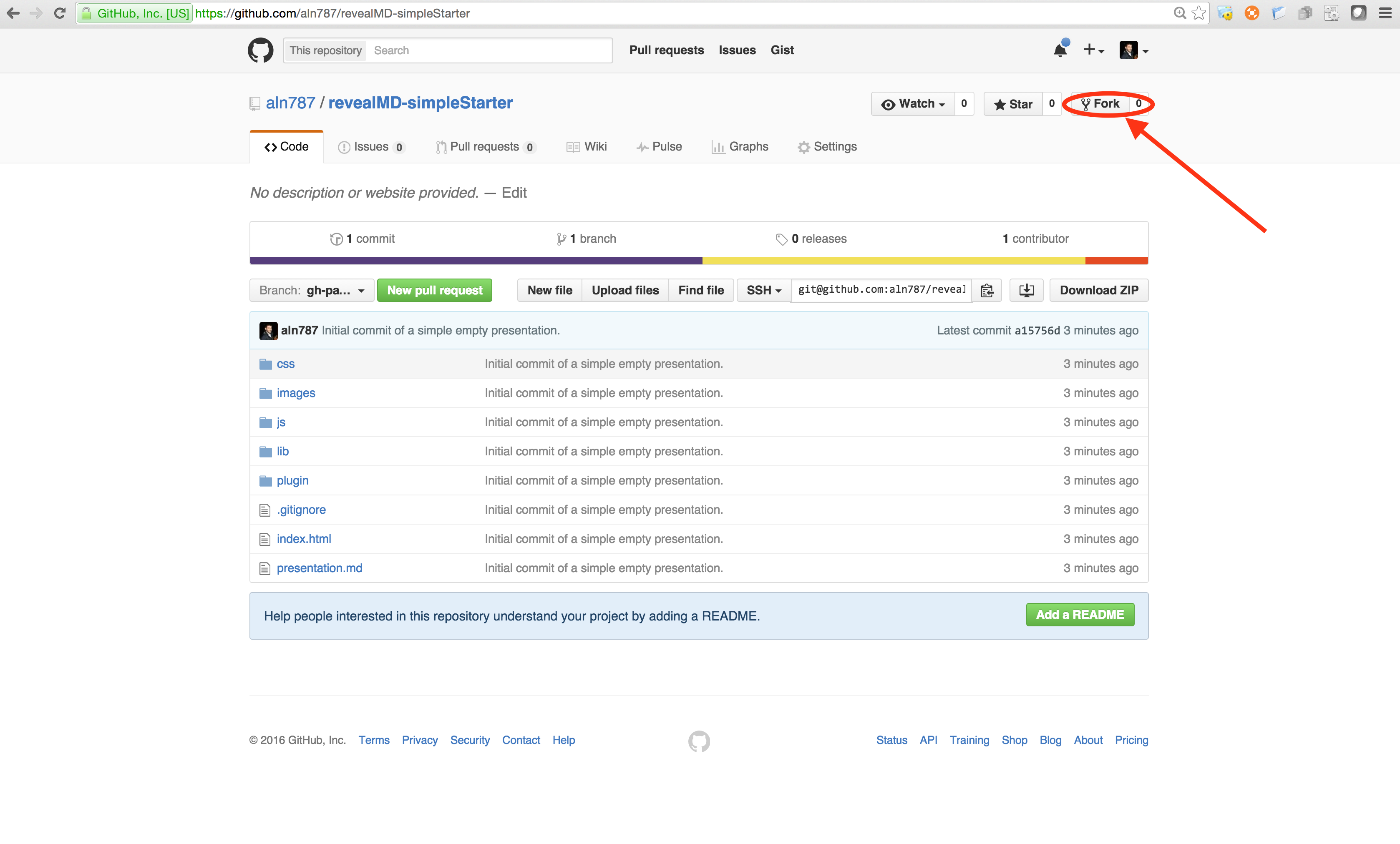Focus the repository search field

(488, 50)
